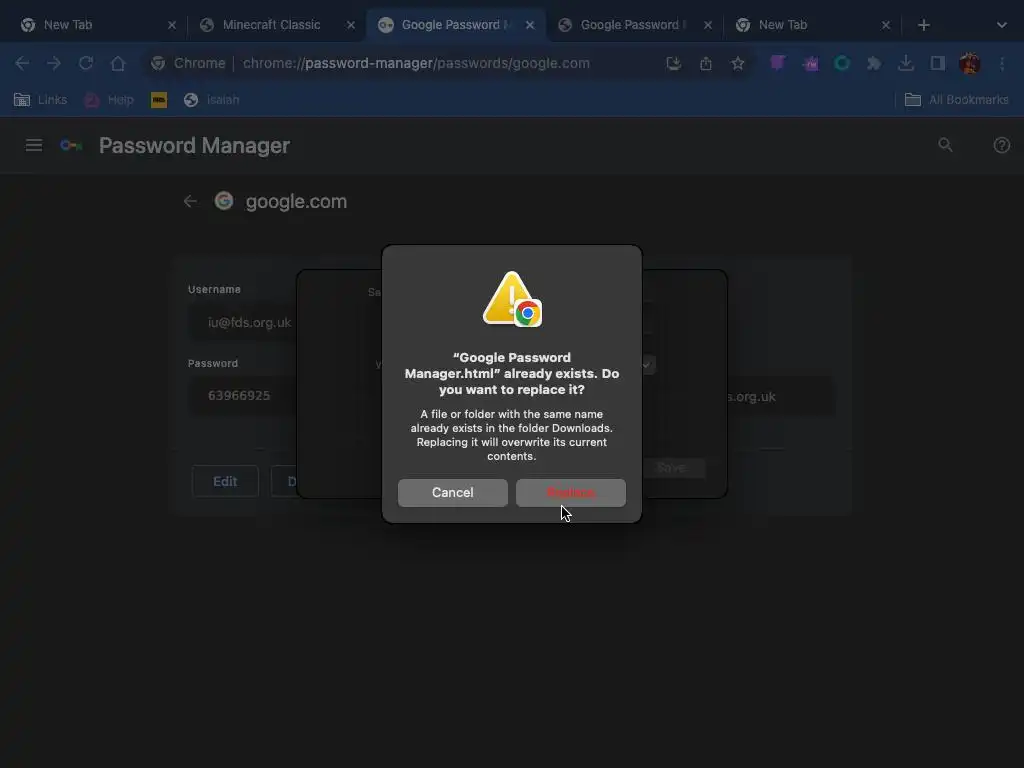Open the home page via house icon
1024x768 pixels.
(x=118, y=63)
